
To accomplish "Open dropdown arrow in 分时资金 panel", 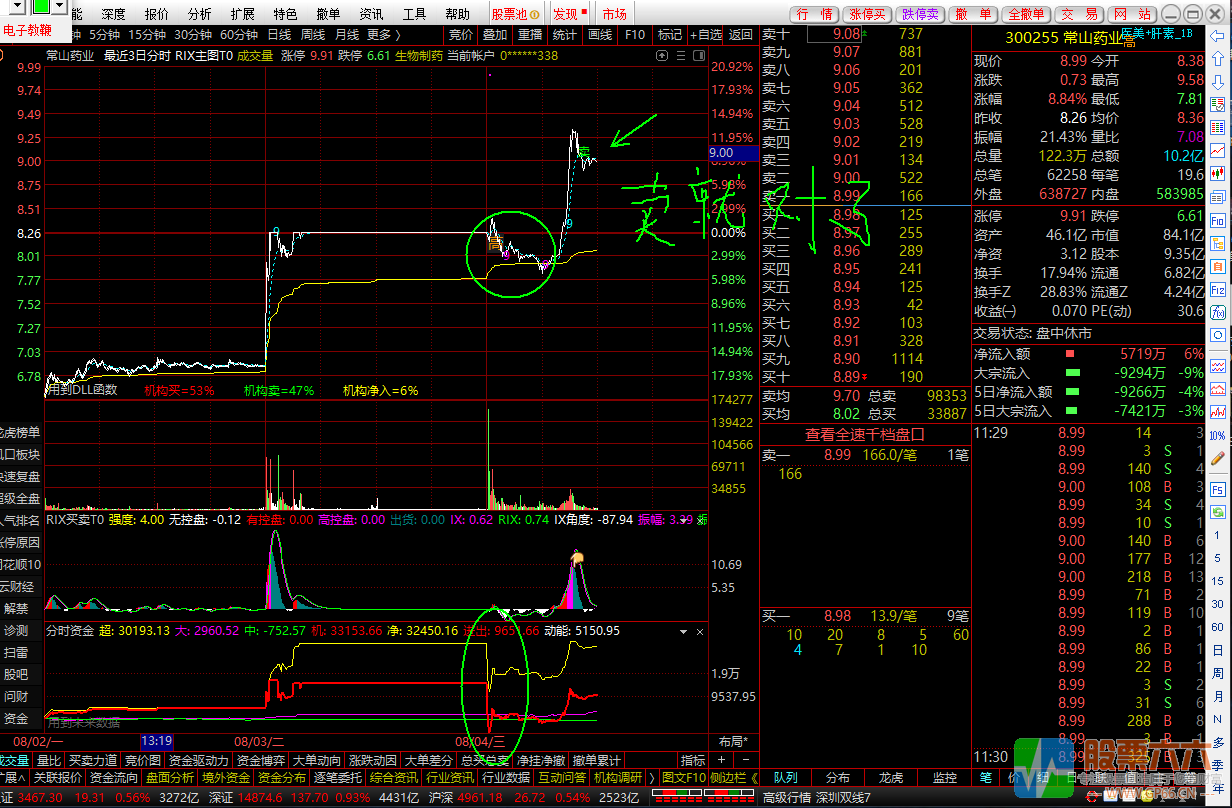I will [683, 632].
